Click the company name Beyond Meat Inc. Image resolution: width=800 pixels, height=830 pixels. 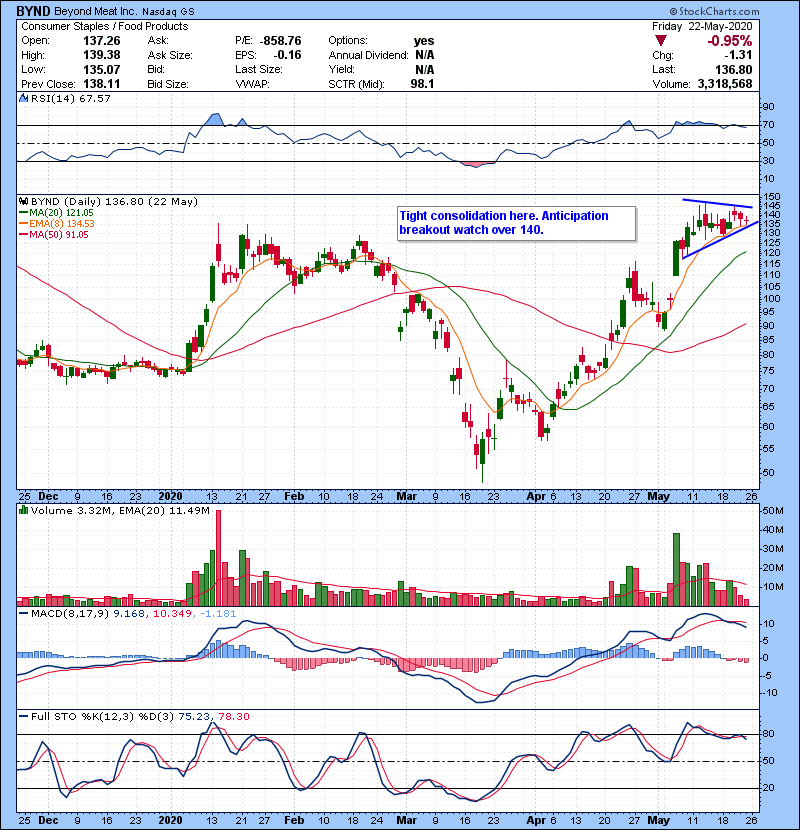(x=96, y=11)
